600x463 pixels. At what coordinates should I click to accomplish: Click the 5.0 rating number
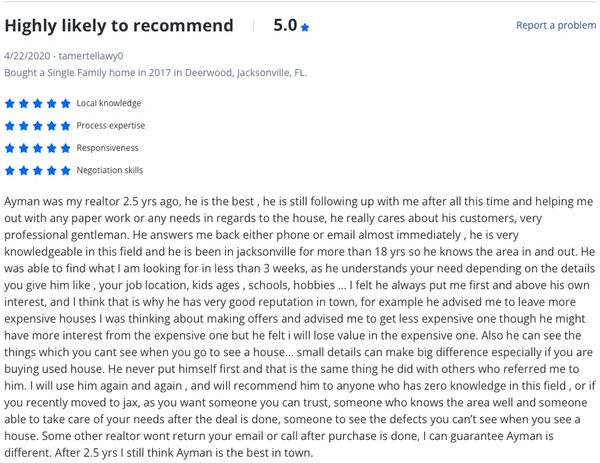pyautogui.click(x=285, y=26)
